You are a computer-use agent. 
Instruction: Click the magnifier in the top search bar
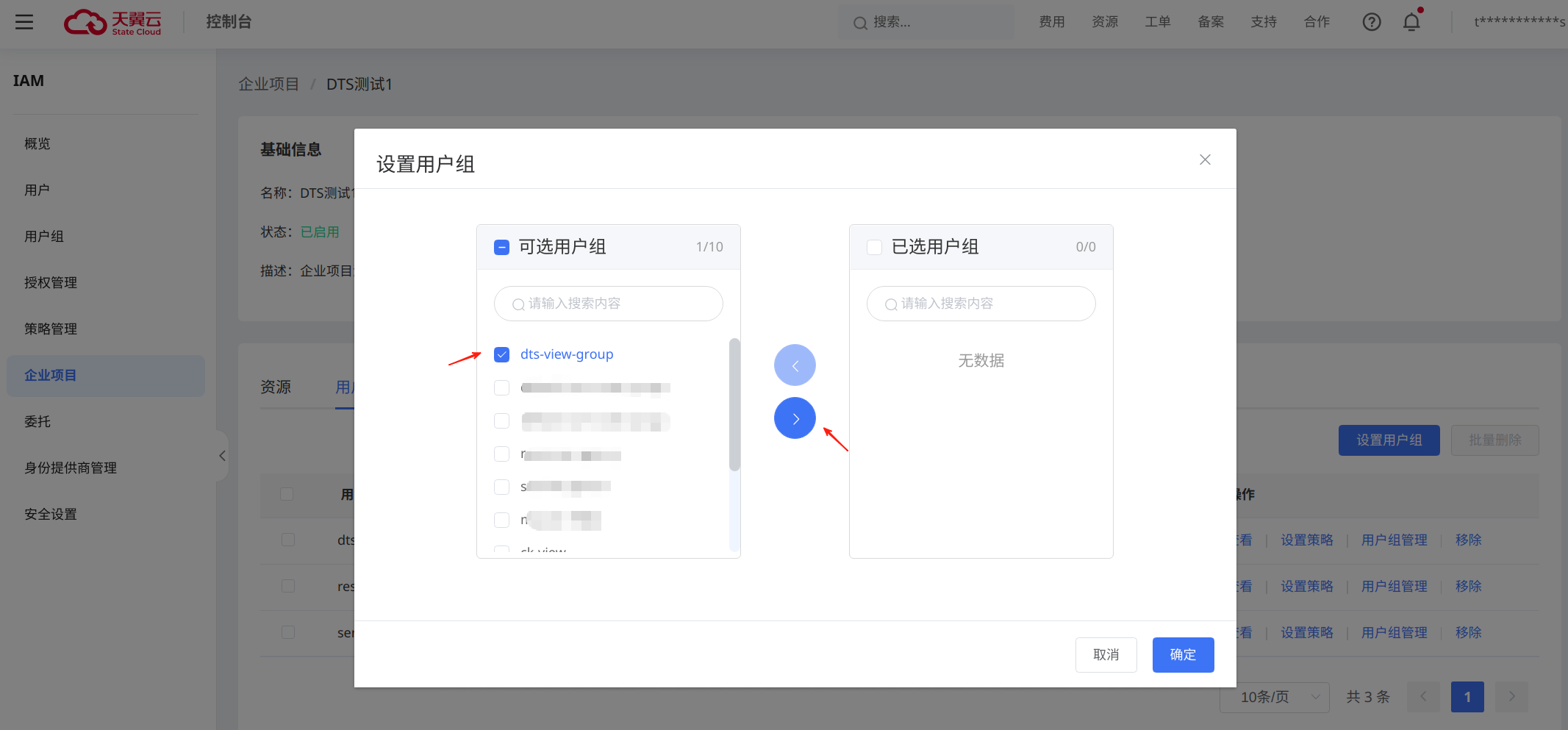(859, 23)
